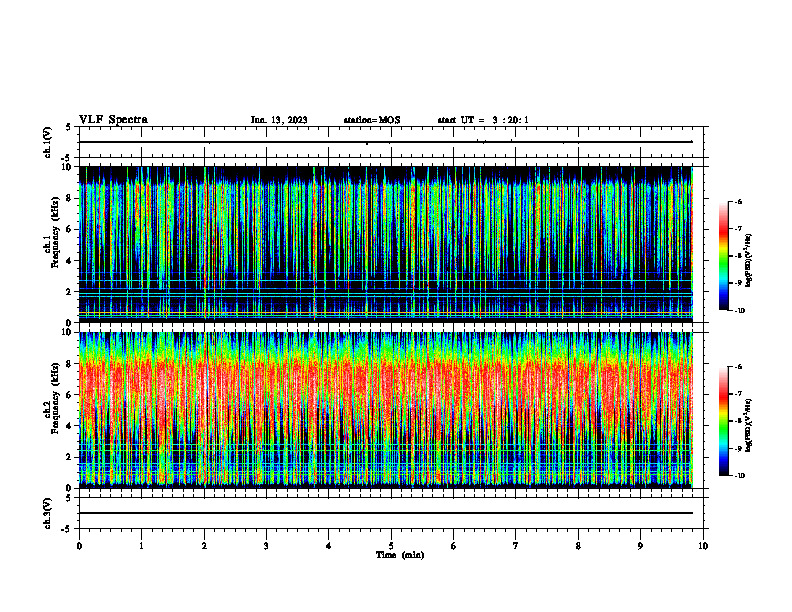Click time axis tick label "3"
This screenshot has height=612, width=792.
click(266, 546)
